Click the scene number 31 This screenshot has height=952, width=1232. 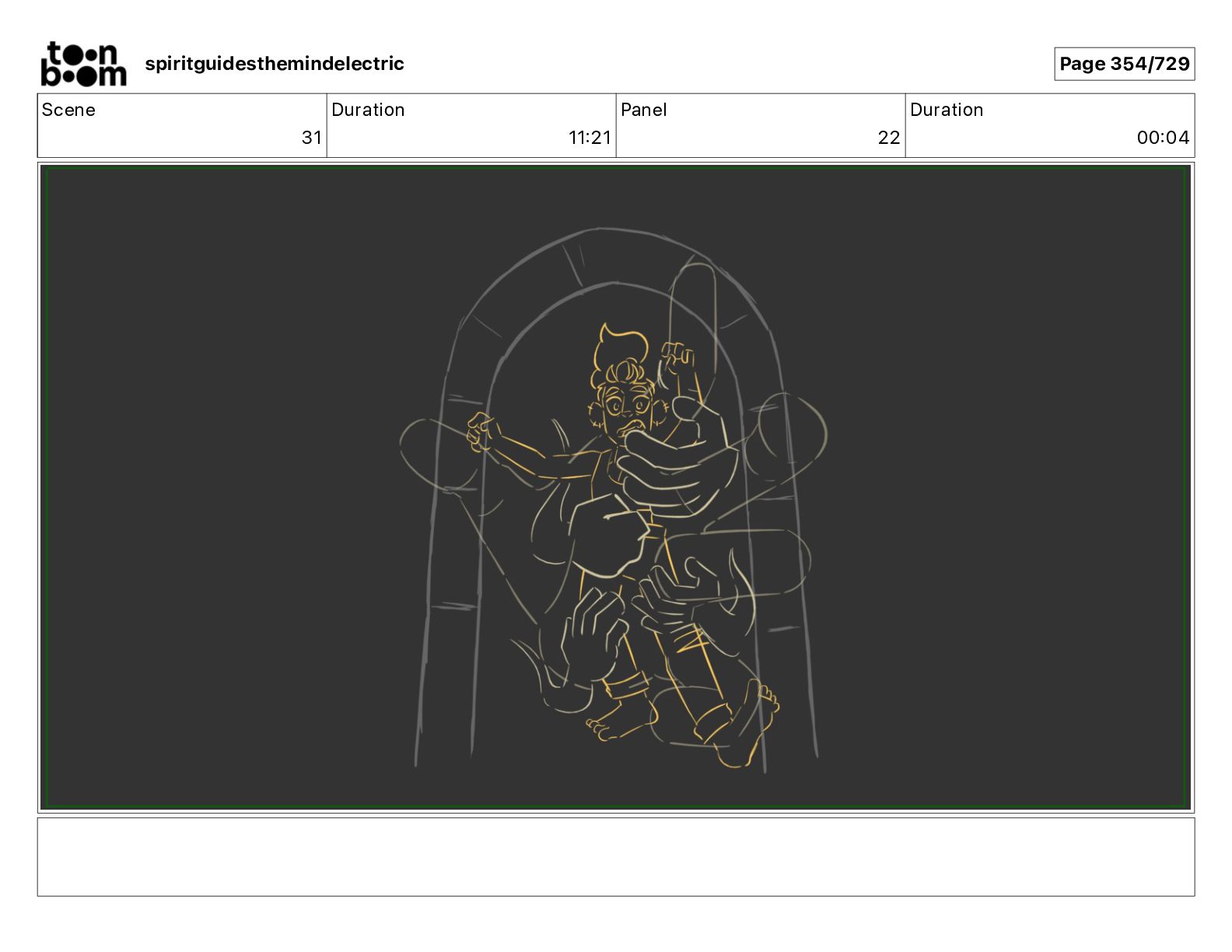click(312, 138)
